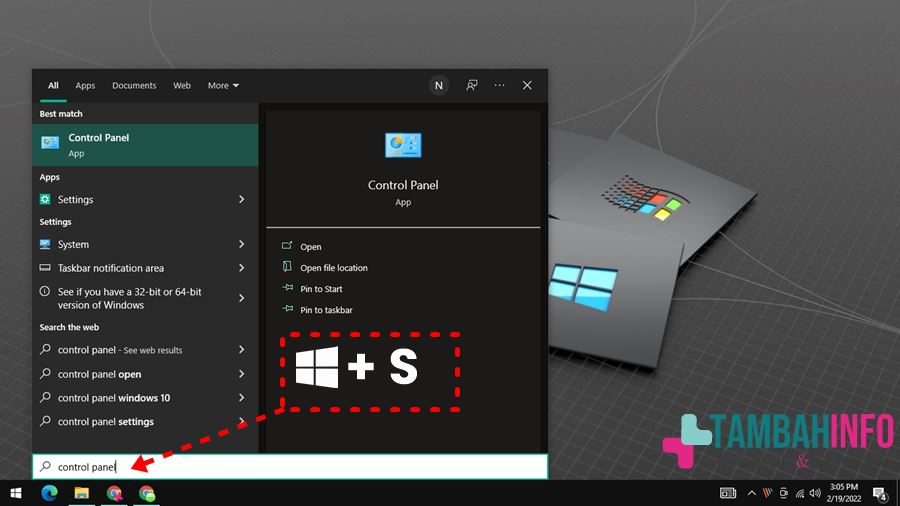Switch to the Documents search tab
Screen dimensions: 900x506
(134, 85)
